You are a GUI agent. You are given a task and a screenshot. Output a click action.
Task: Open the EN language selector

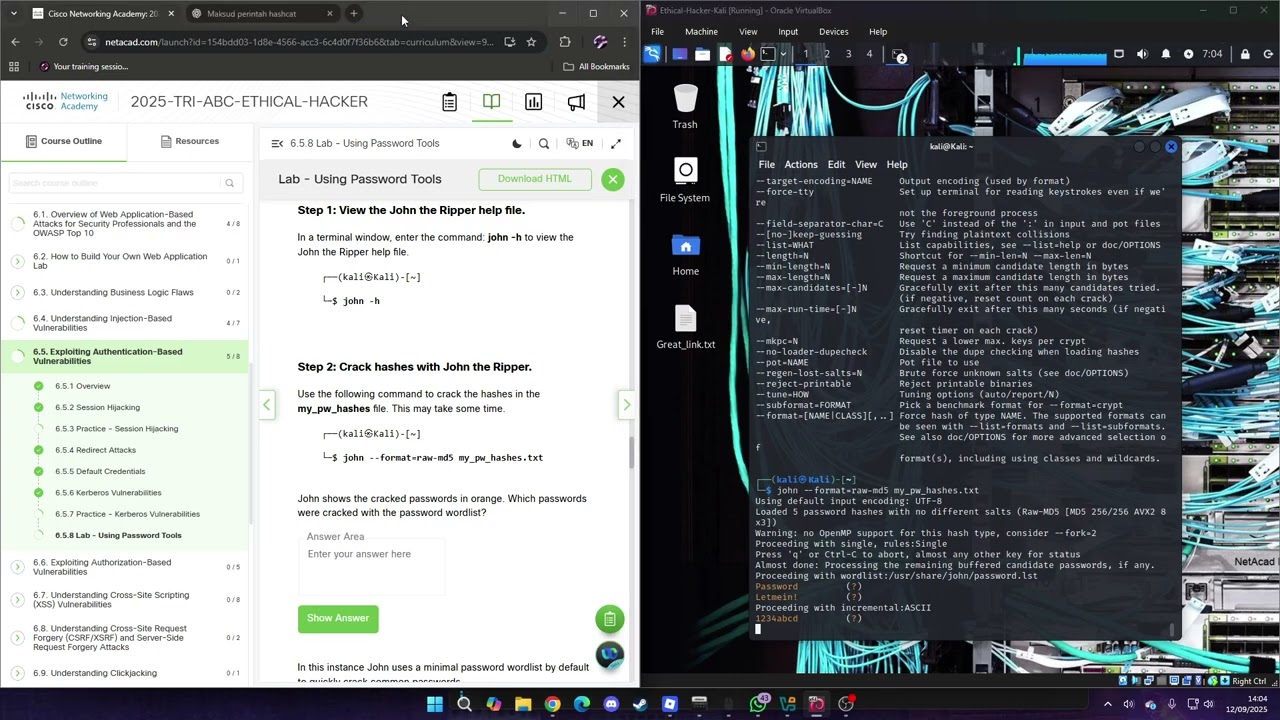[580, 143]
